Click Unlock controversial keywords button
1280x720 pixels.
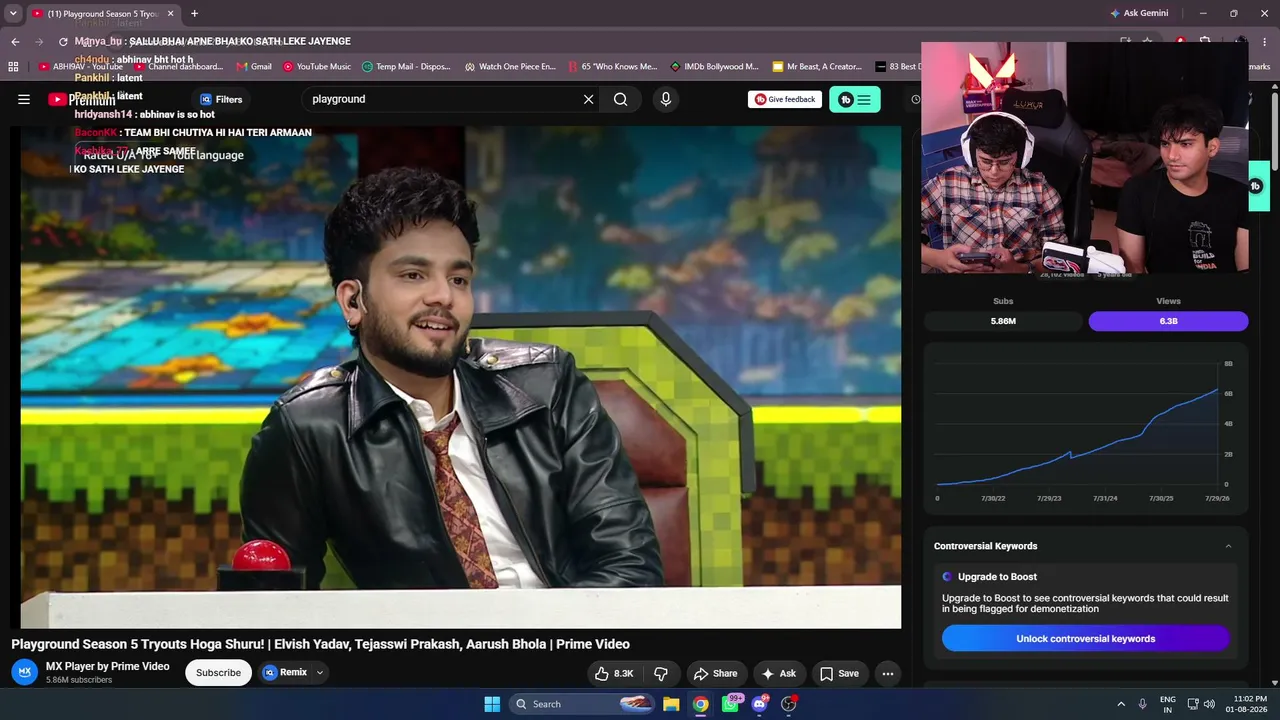pos(1085,639)
